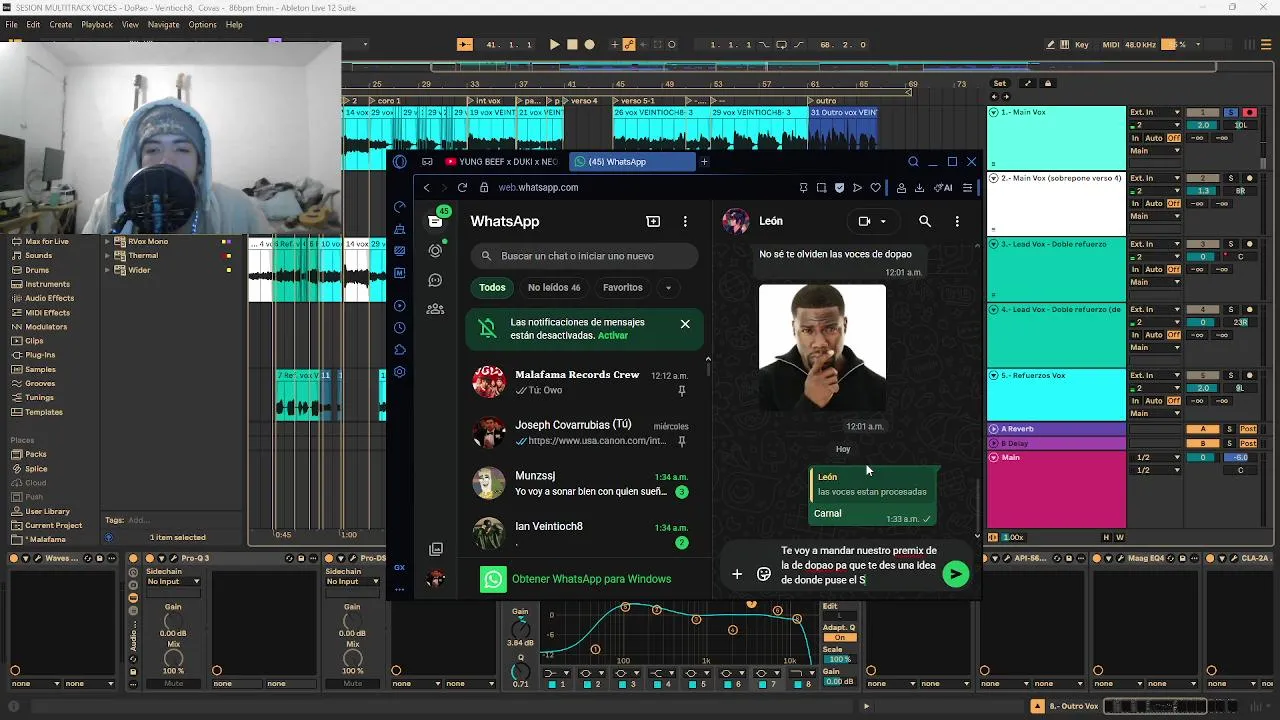
Task: Open the Ian Veintioch8 chat
Action: [x=583, y=533]
